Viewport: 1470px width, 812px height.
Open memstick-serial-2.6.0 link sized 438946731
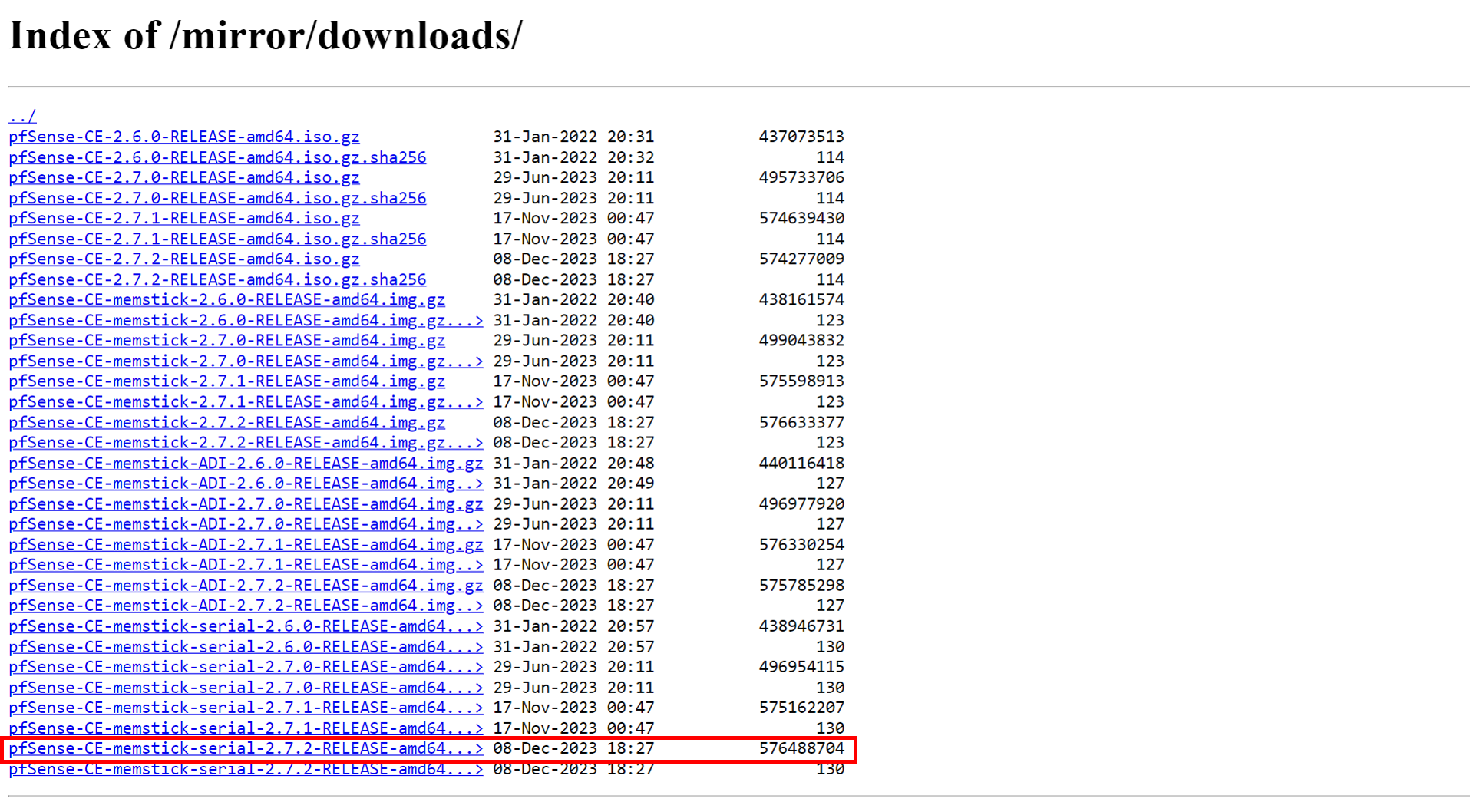[x=246, y=626]
